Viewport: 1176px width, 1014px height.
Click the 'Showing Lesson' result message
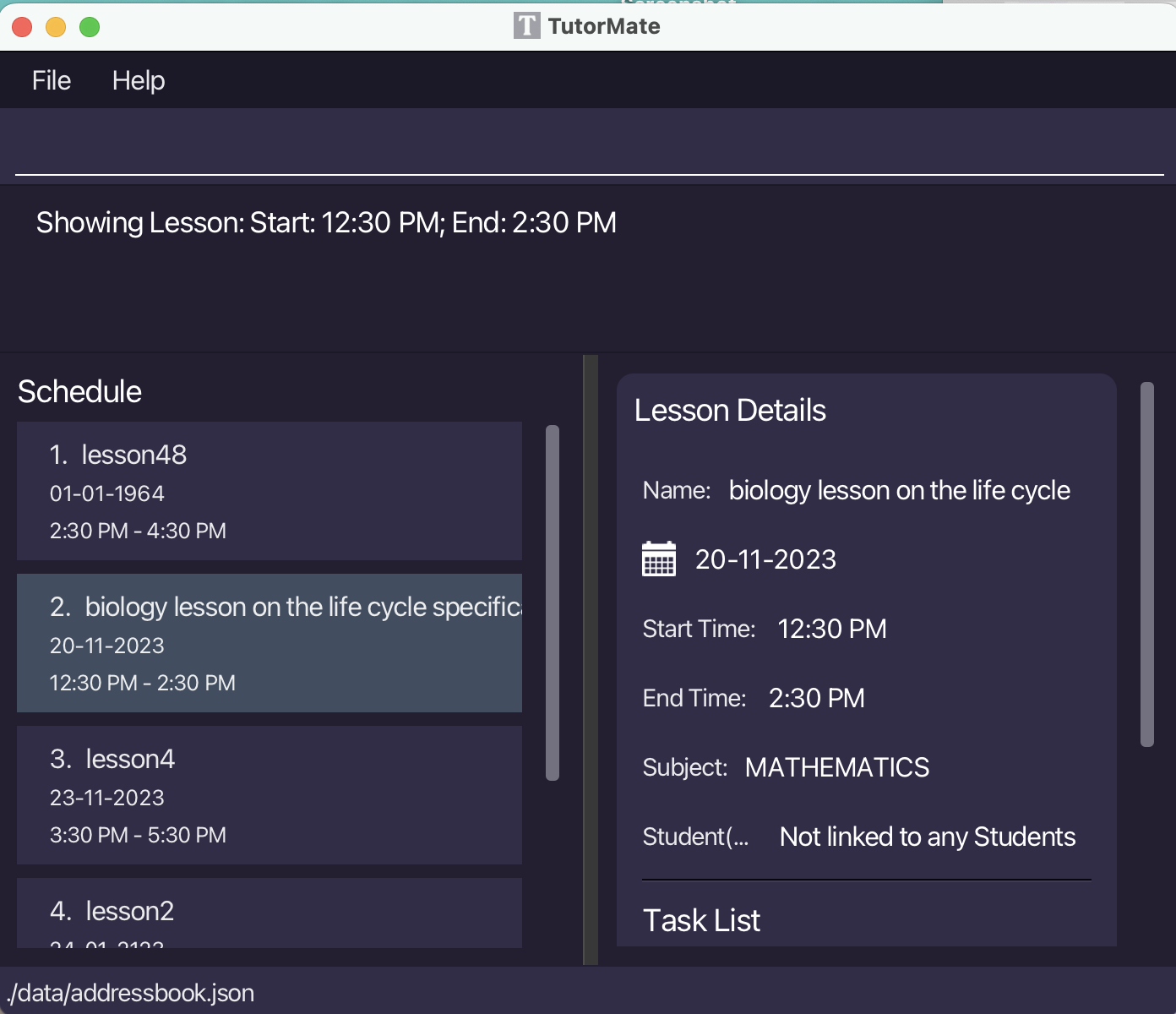coord(326,222)
